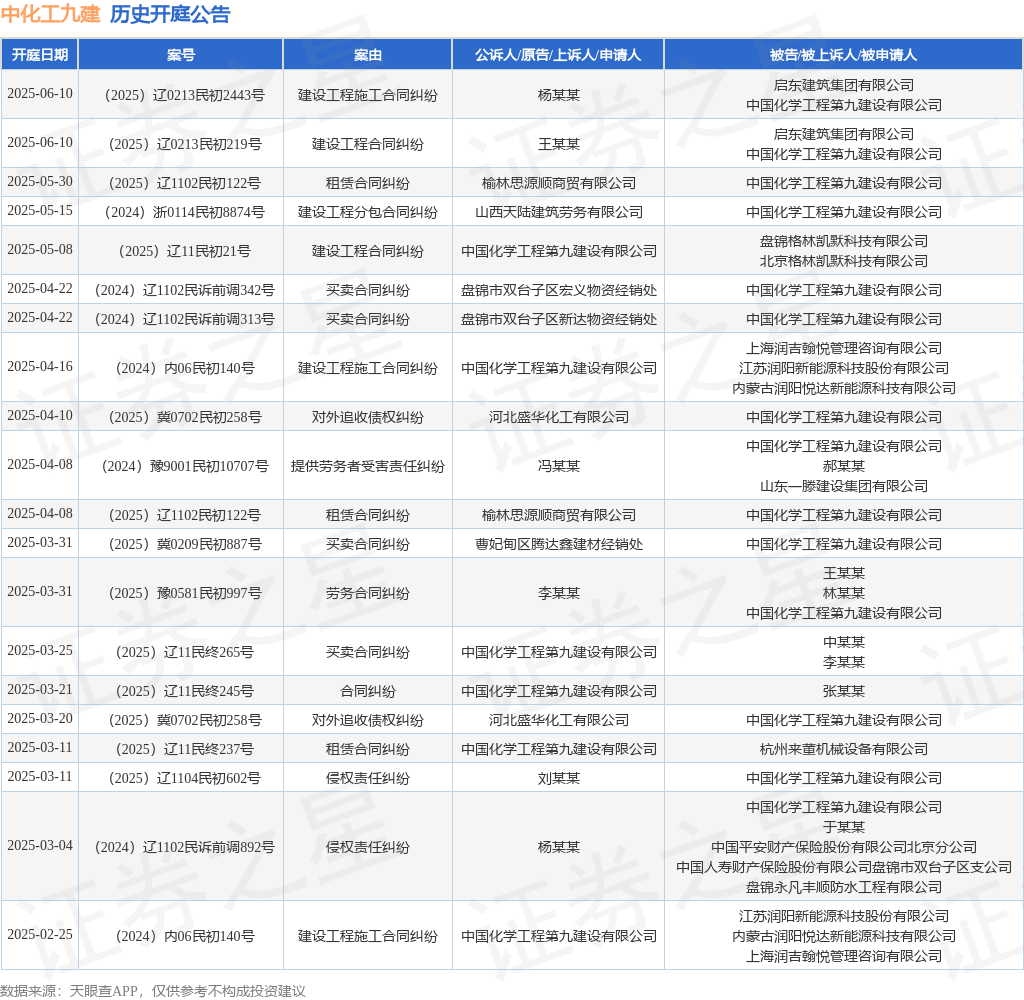
Task: Click defendant 杭州来董机械设备有限公司
Action: pos(844,749)
